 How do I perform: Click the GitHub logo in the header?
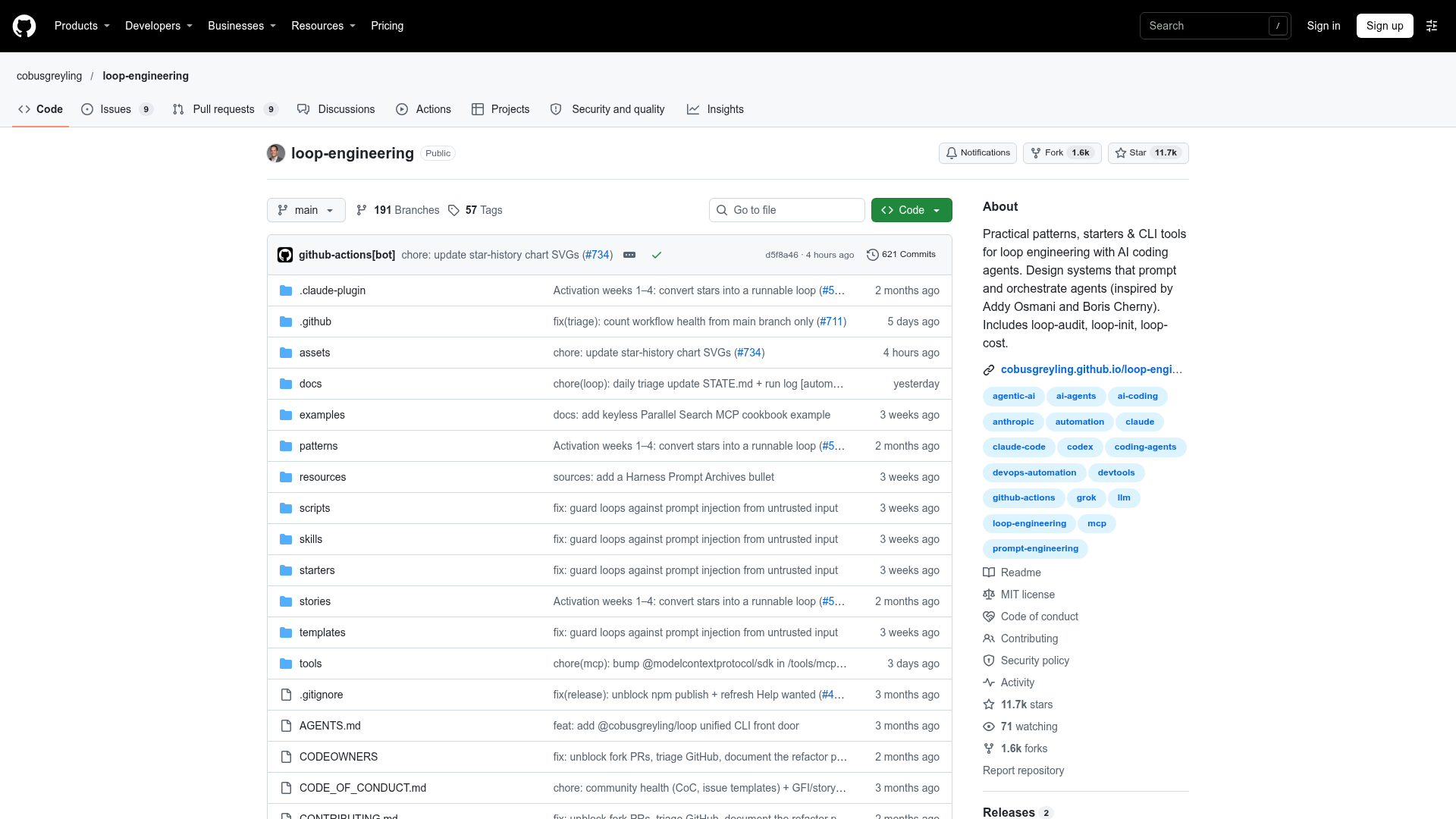click(24, 26)
